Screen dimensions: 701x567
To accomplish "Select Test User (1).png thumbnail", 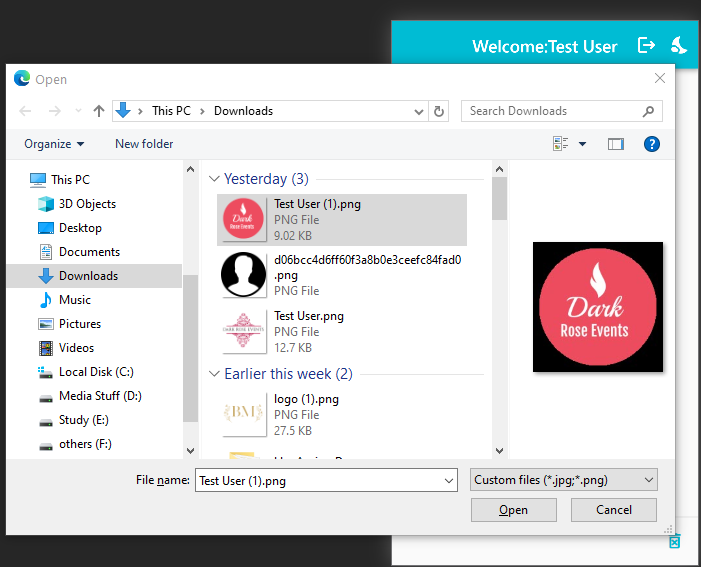I will tap(244, 219).
